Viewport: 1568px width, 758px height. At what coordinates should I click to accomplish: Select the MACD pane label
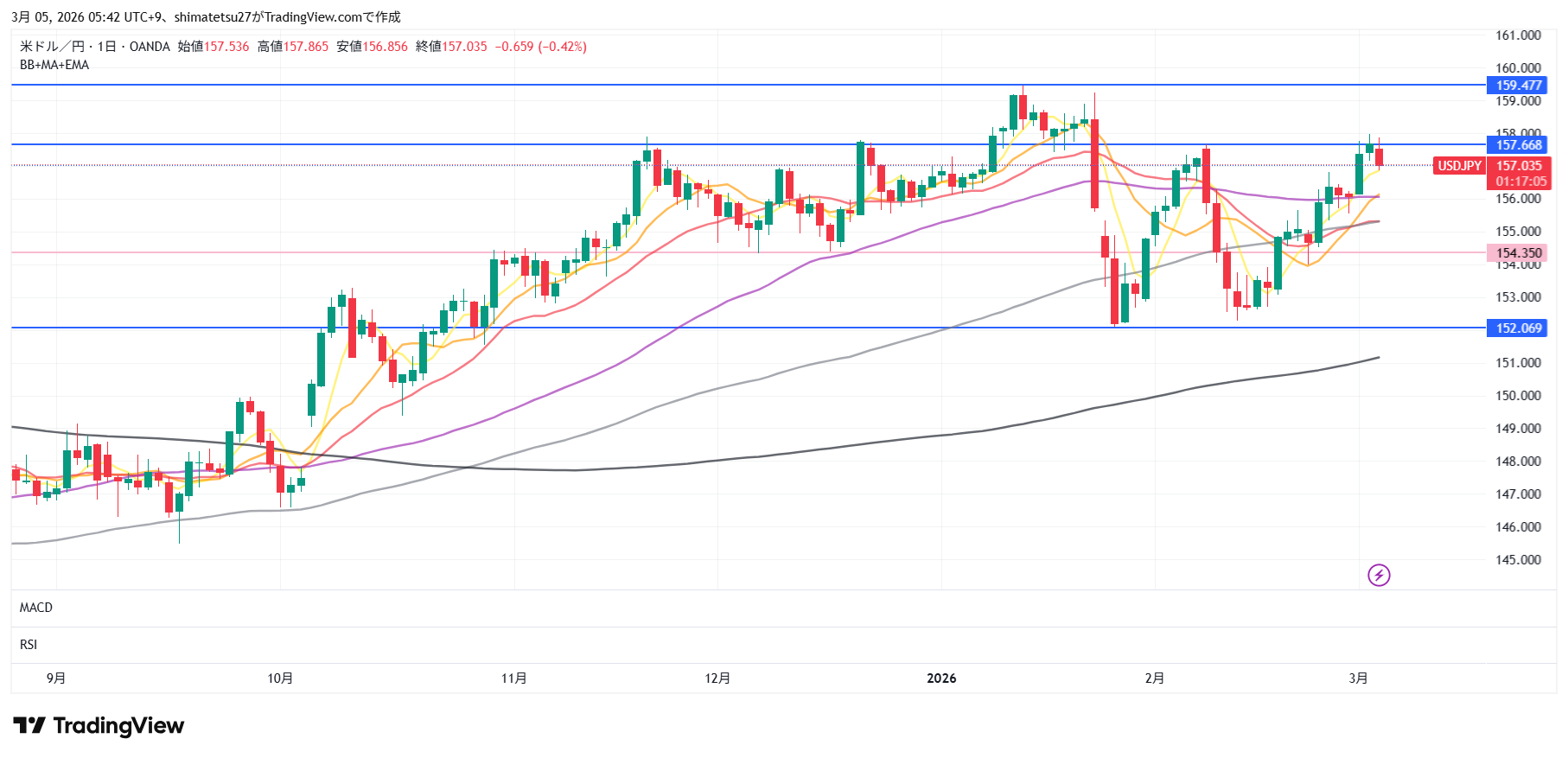(36, 608)
